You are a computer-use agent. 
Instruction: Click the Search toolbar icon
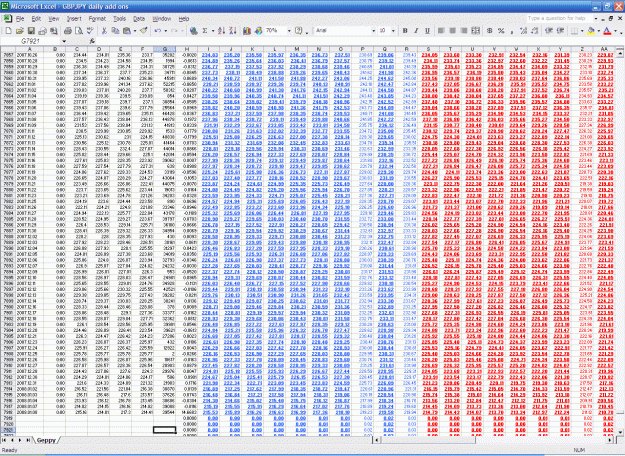coord(54,31)
